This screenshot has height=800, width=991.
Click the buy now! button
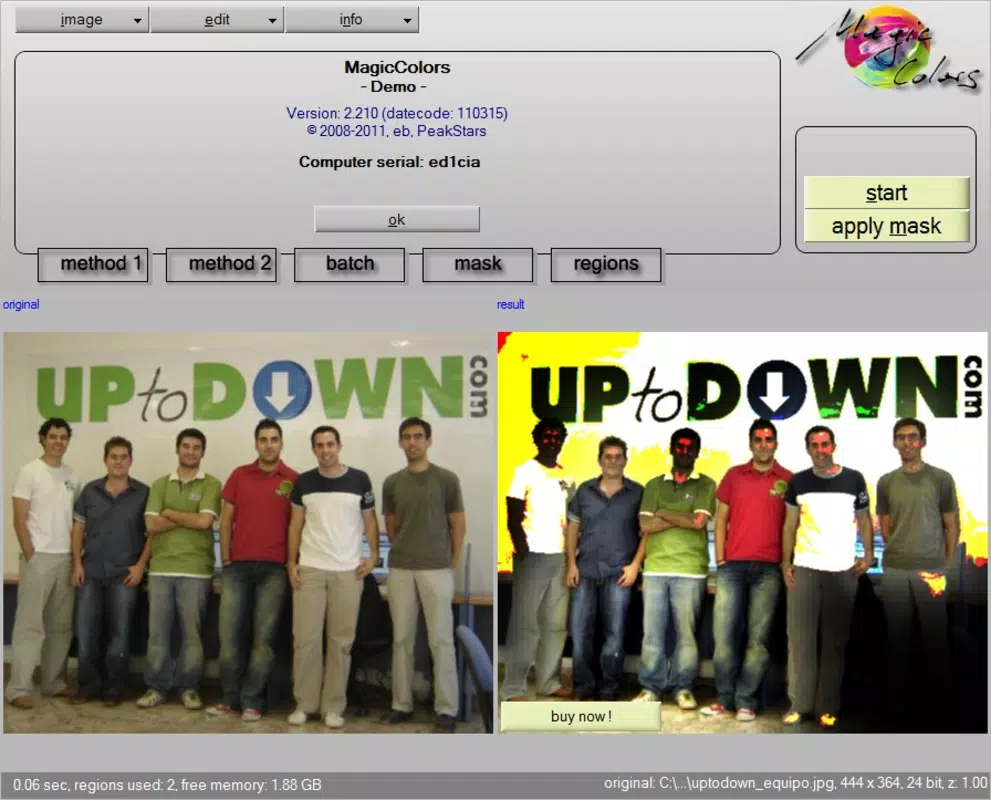[x=581, y=717]
